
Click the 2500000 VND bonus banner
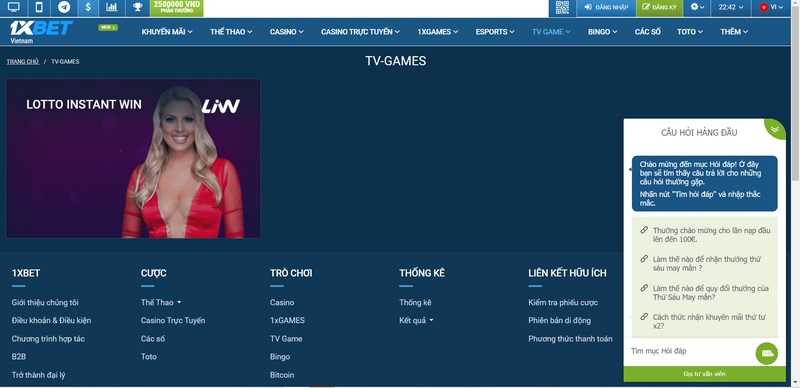click(177, 7)
